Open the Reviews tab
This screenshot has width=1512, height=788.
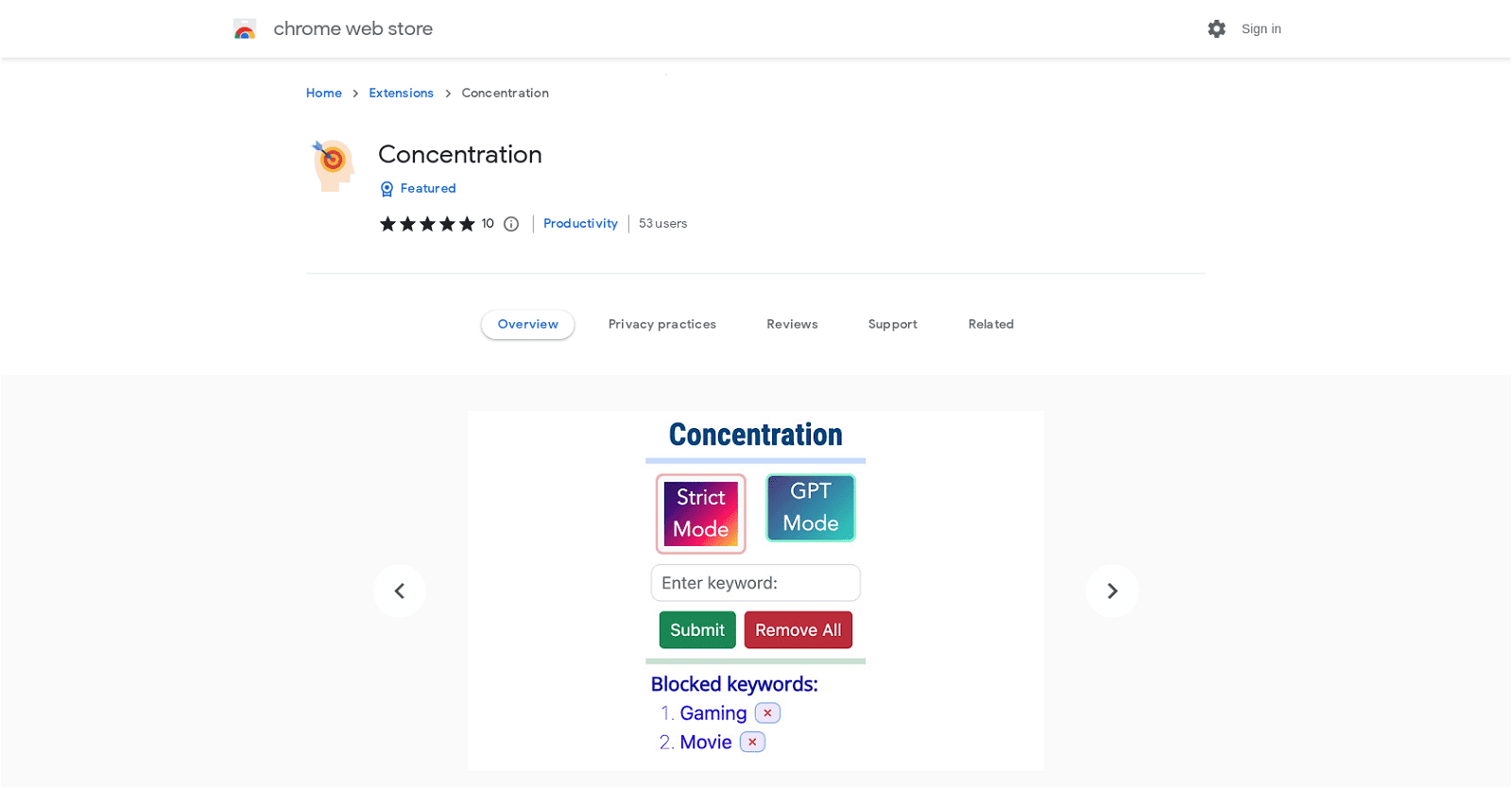click(792, 324)
